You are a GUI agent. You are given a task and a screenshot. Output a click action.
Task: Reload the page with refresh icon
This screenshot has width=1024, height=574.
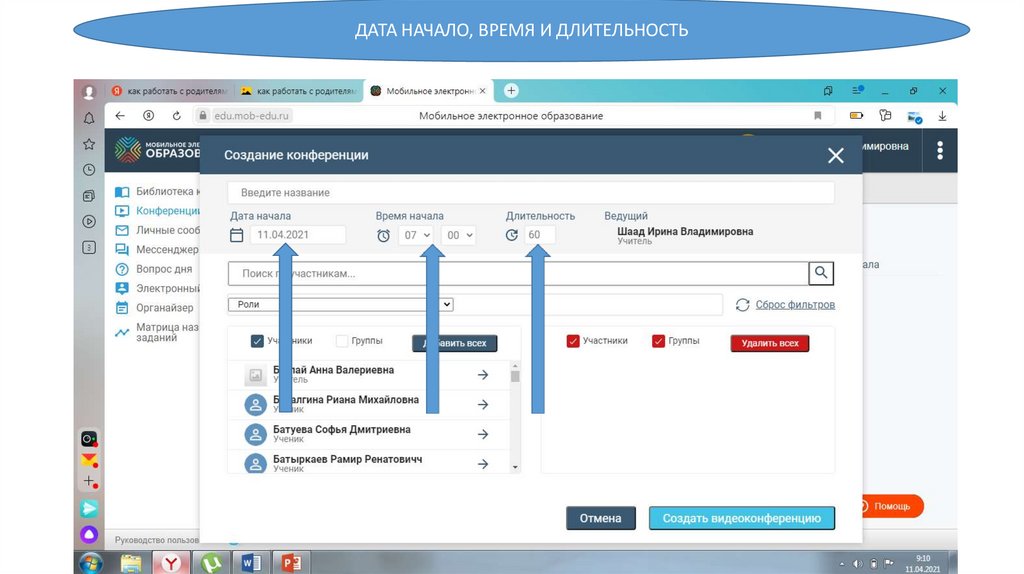[176, 116]
